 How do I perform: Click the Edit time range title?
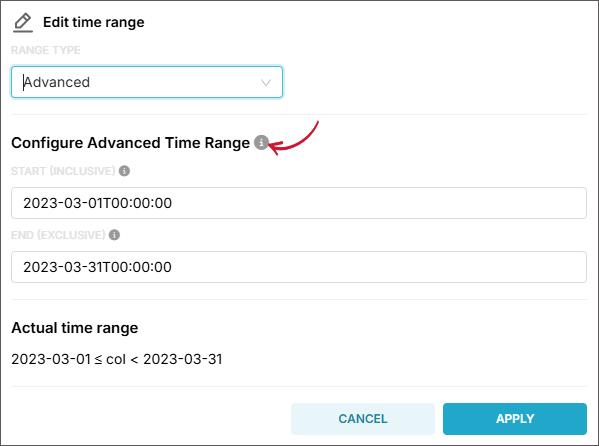click(x=94, y=22)
